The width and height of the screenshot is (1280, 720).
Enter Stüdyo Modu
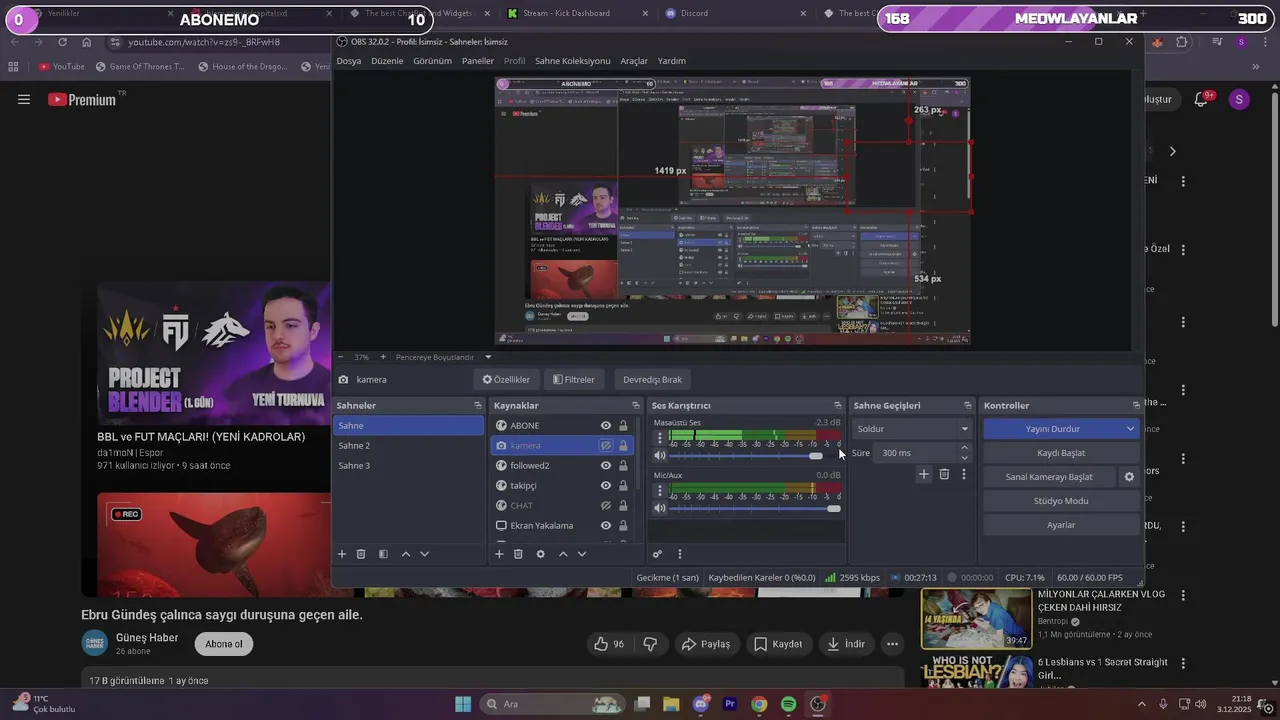coord(1061,501)
